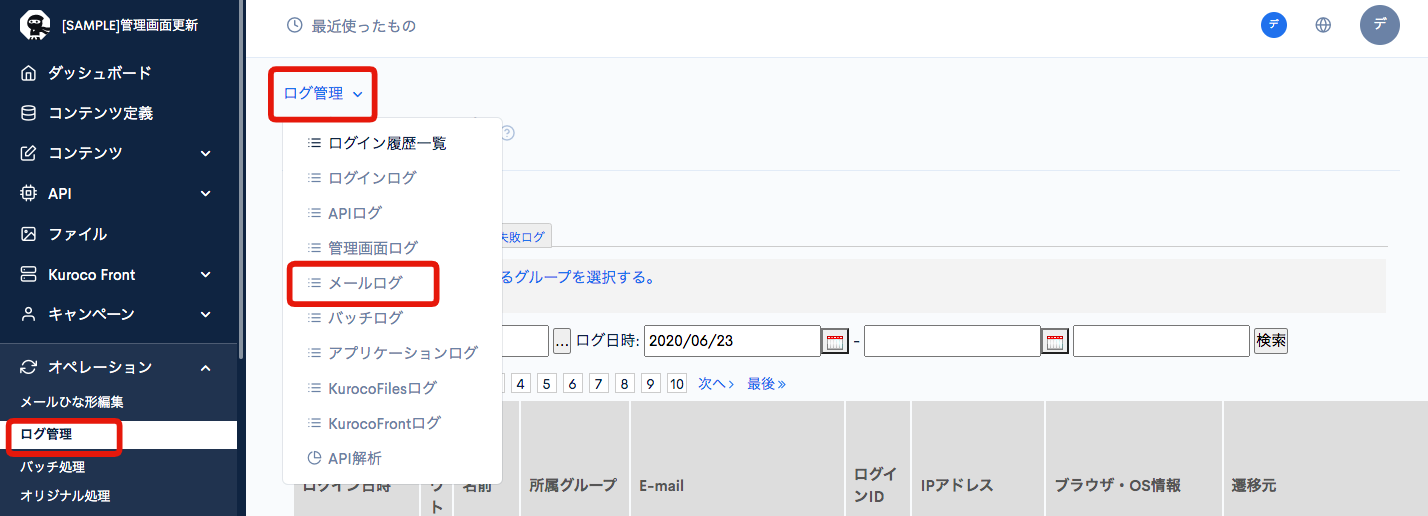The width and height of the screenshot is (1428, 516).
Task: Click the clock icon beside recently used
Action: click(294, 25)
